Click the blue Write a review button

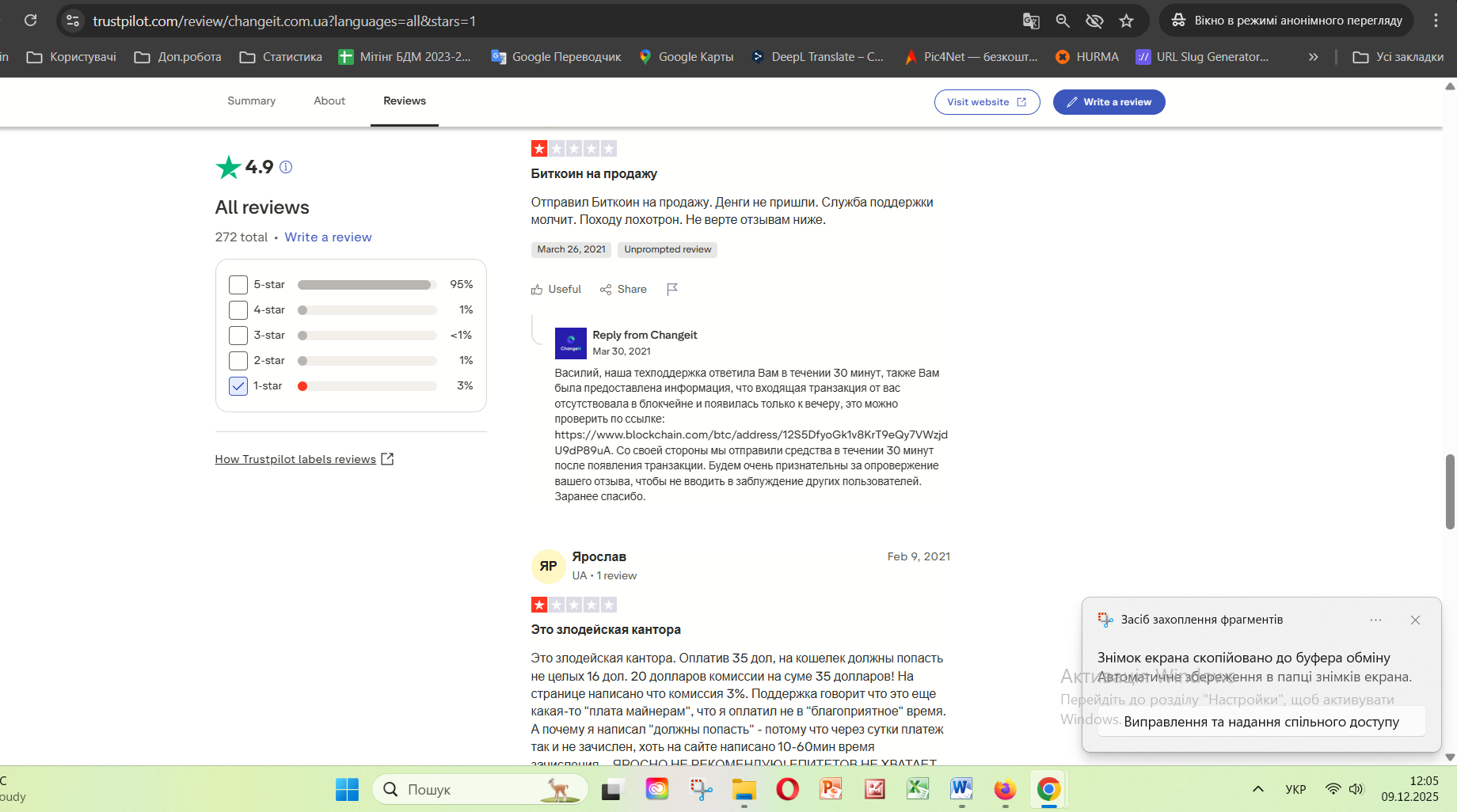(x=1109, y=102)
